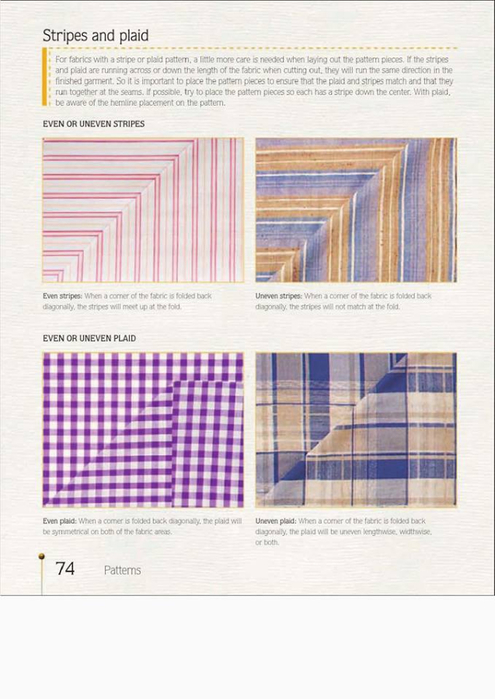Click the pink even stripes fabric photo
The image size is (495, 699).
click(x=143, y=210)
